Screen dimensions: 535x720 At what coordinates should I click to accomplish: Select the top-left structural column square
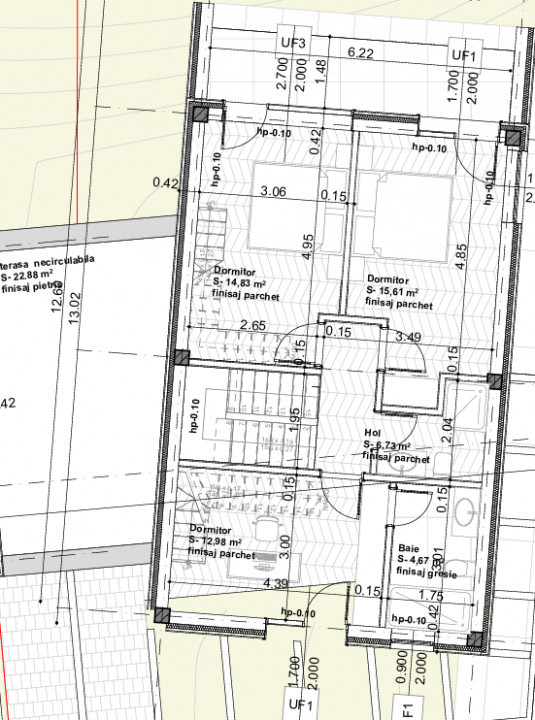(200, 113)
